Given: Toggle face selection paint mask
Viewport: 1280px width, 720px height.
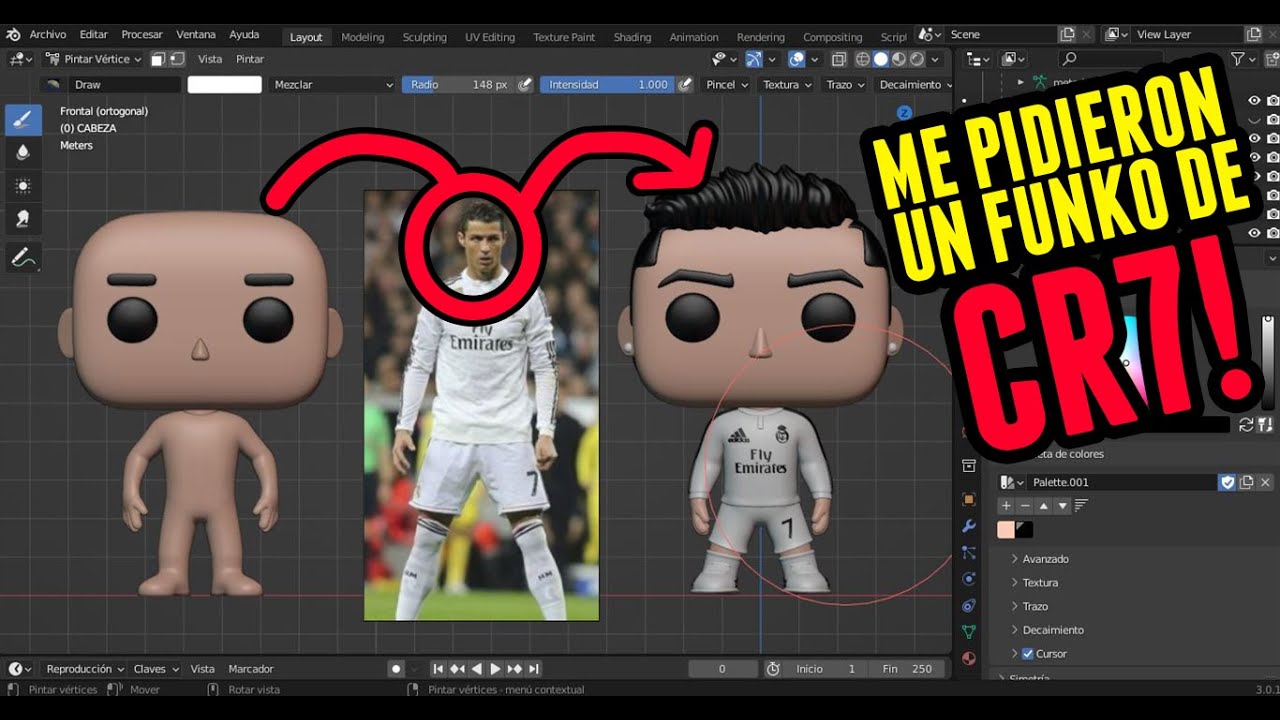Looking at the screenshot, I should pyautogui.click(x=158, y=59).
